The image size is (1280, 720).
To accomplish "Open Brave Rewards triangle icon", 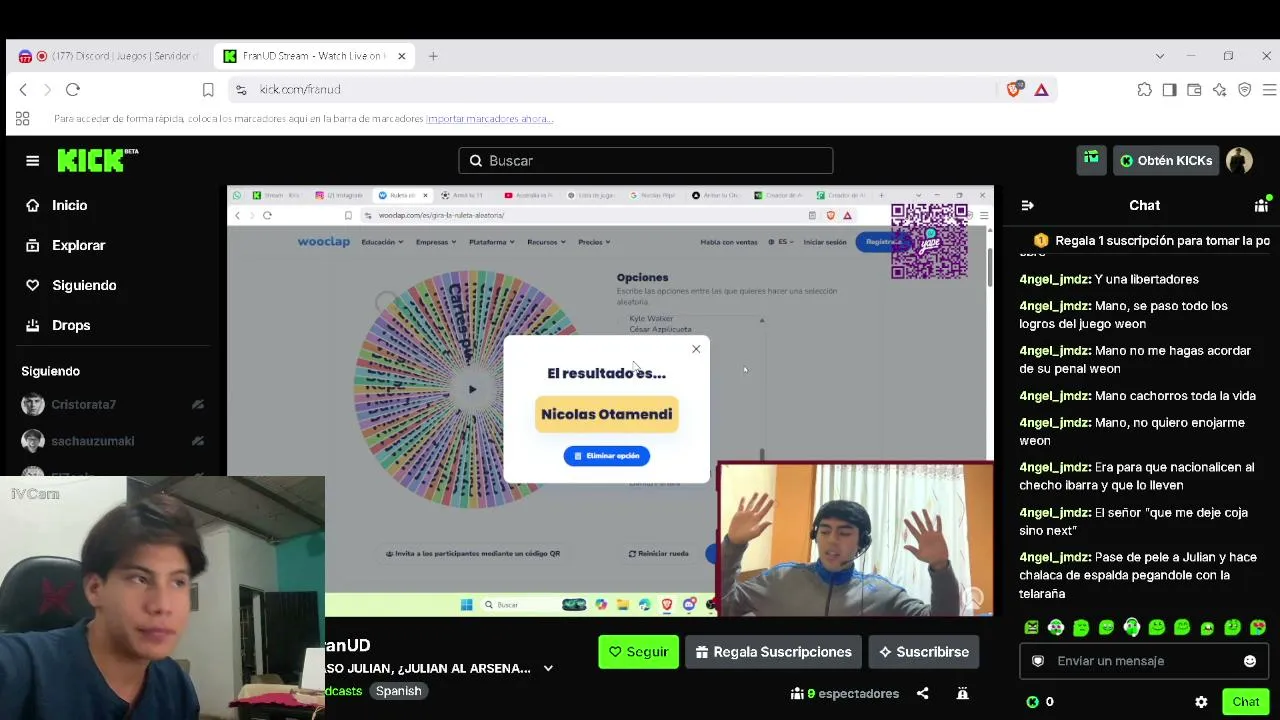I will [x=1041, y=90].
